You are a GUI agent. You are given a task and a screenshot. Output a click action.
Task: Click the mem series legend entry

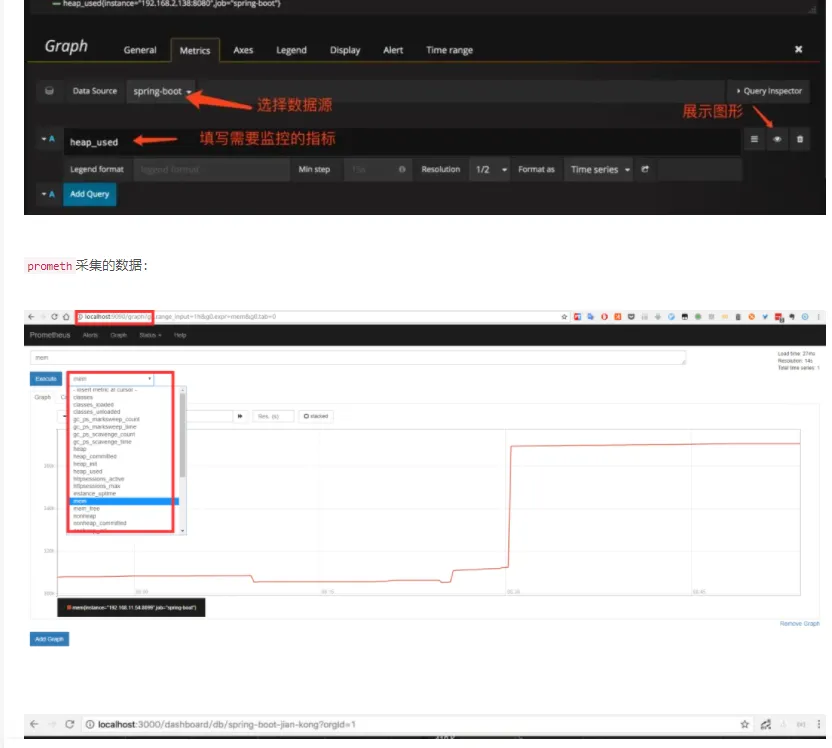[131, 608]
